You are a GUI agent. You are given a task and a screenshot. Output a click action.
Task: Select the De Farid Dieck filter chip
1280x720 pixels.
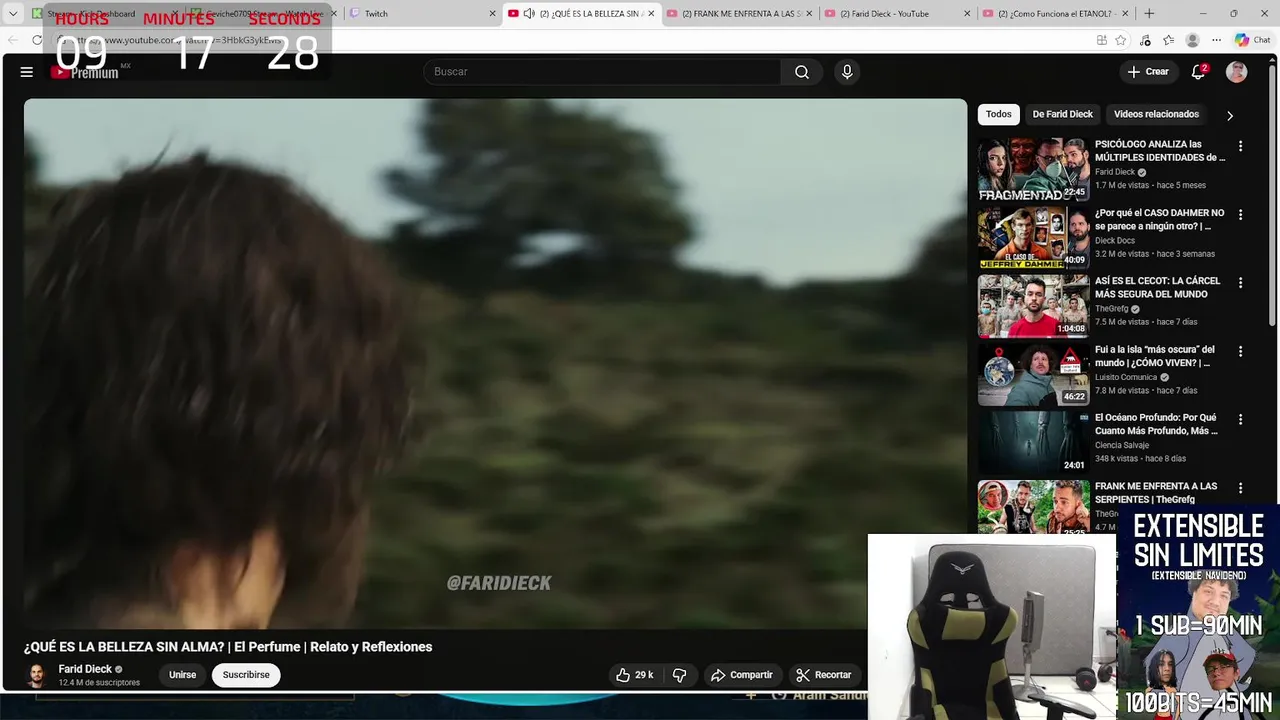coord(1063,114)
